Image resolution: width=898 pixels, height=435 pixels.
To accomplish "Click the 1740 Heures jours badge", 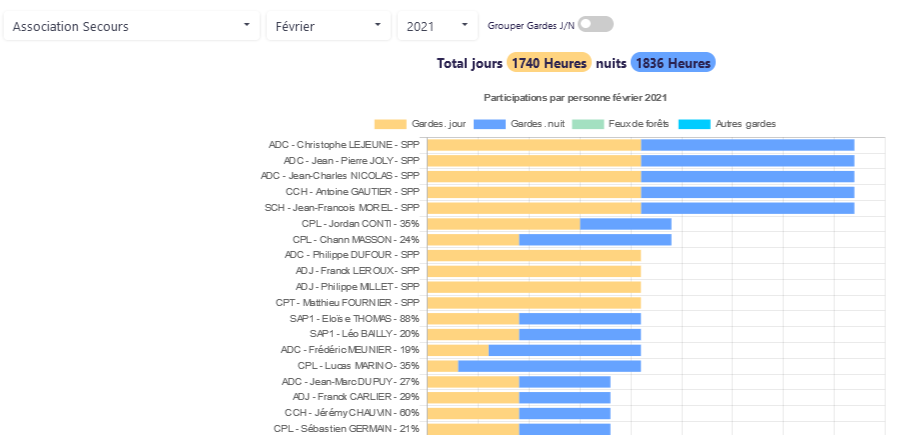I will click(x=549, y=63).
